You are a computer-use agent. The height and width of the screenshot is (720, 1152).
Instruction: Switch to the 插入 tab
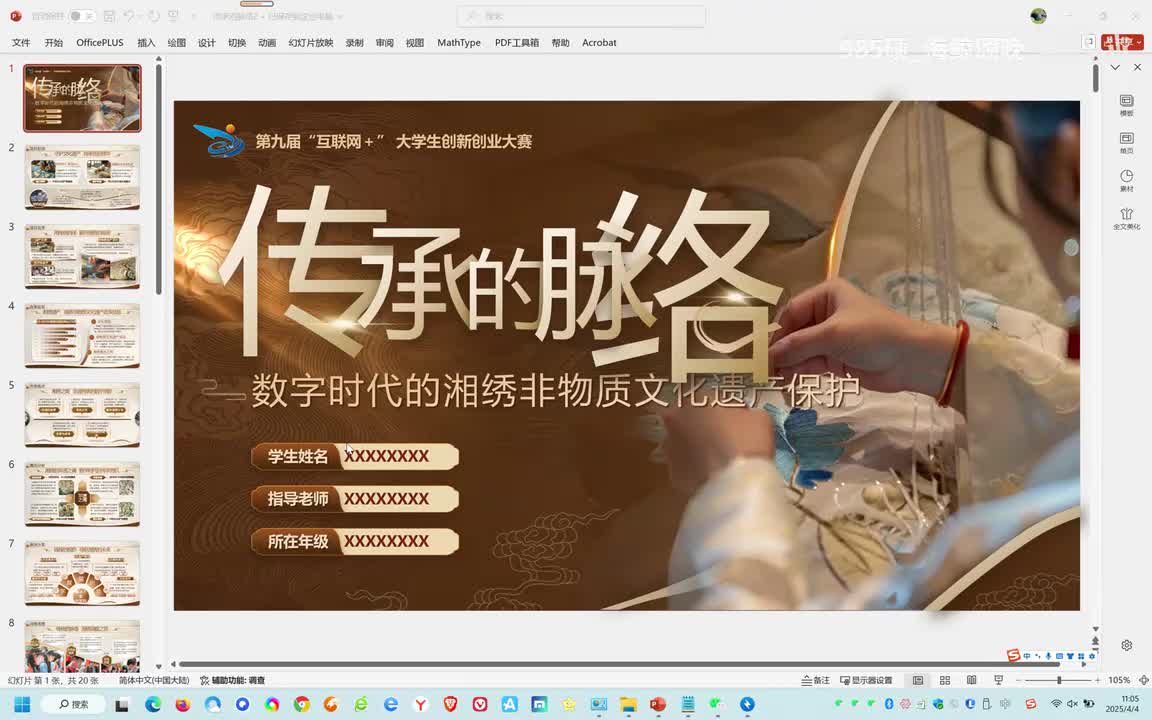(146, 43)
